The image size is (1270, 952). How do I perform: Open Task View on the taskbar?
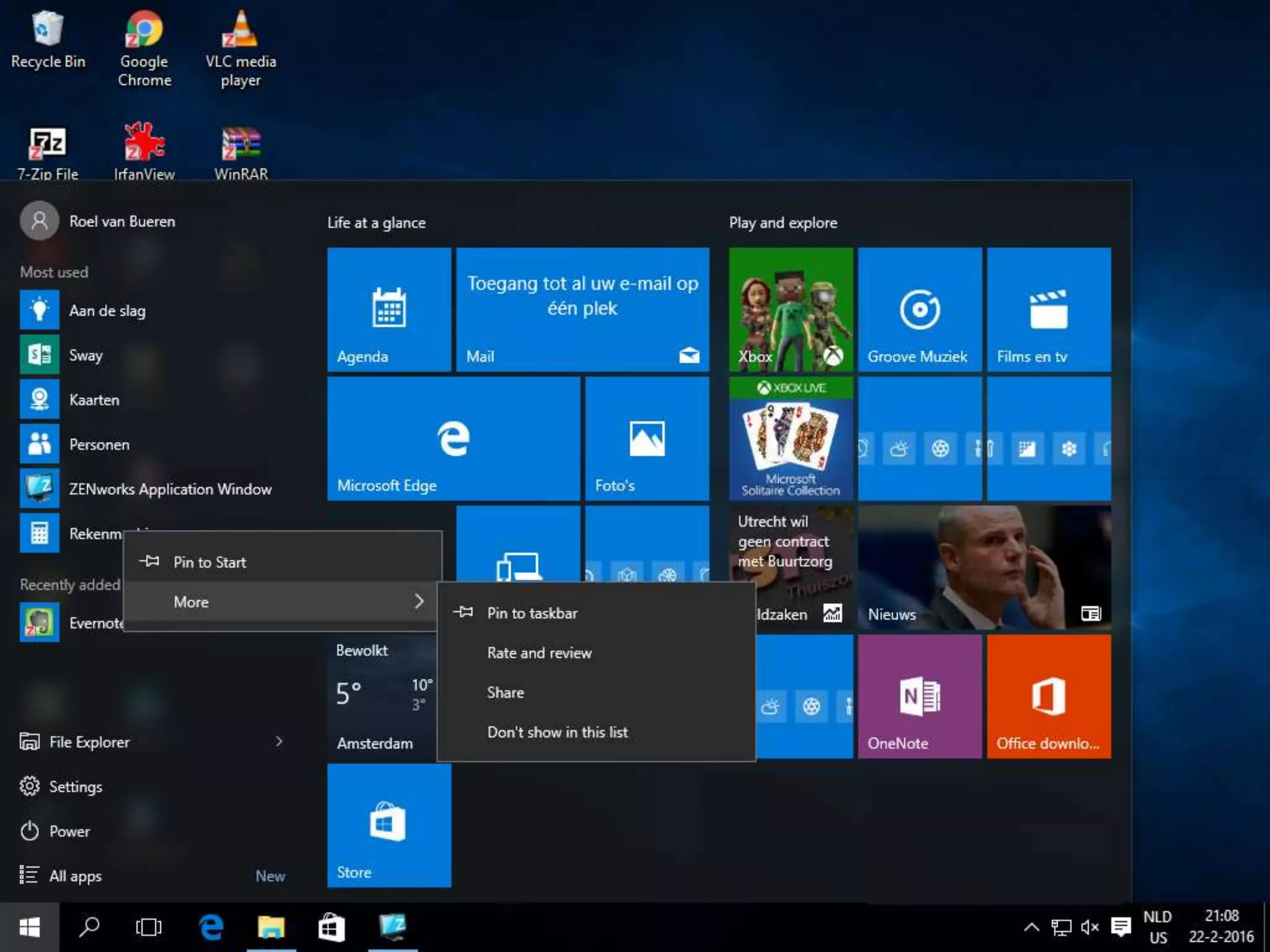click(x=149, y=927)
